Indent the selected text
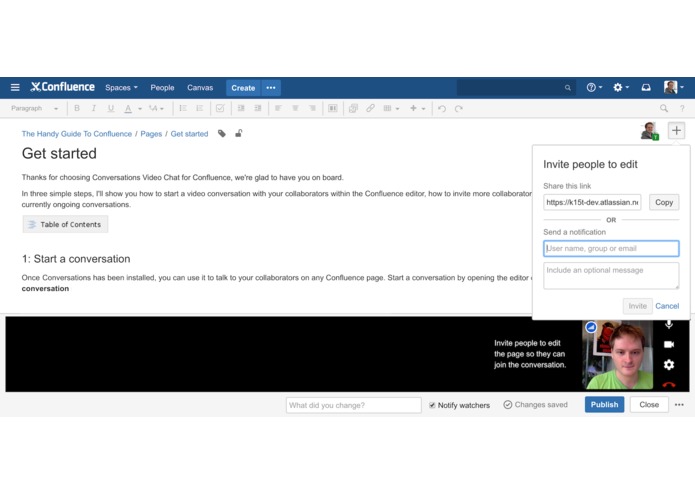This screenshot has width=695, height=494. (258, 108)
